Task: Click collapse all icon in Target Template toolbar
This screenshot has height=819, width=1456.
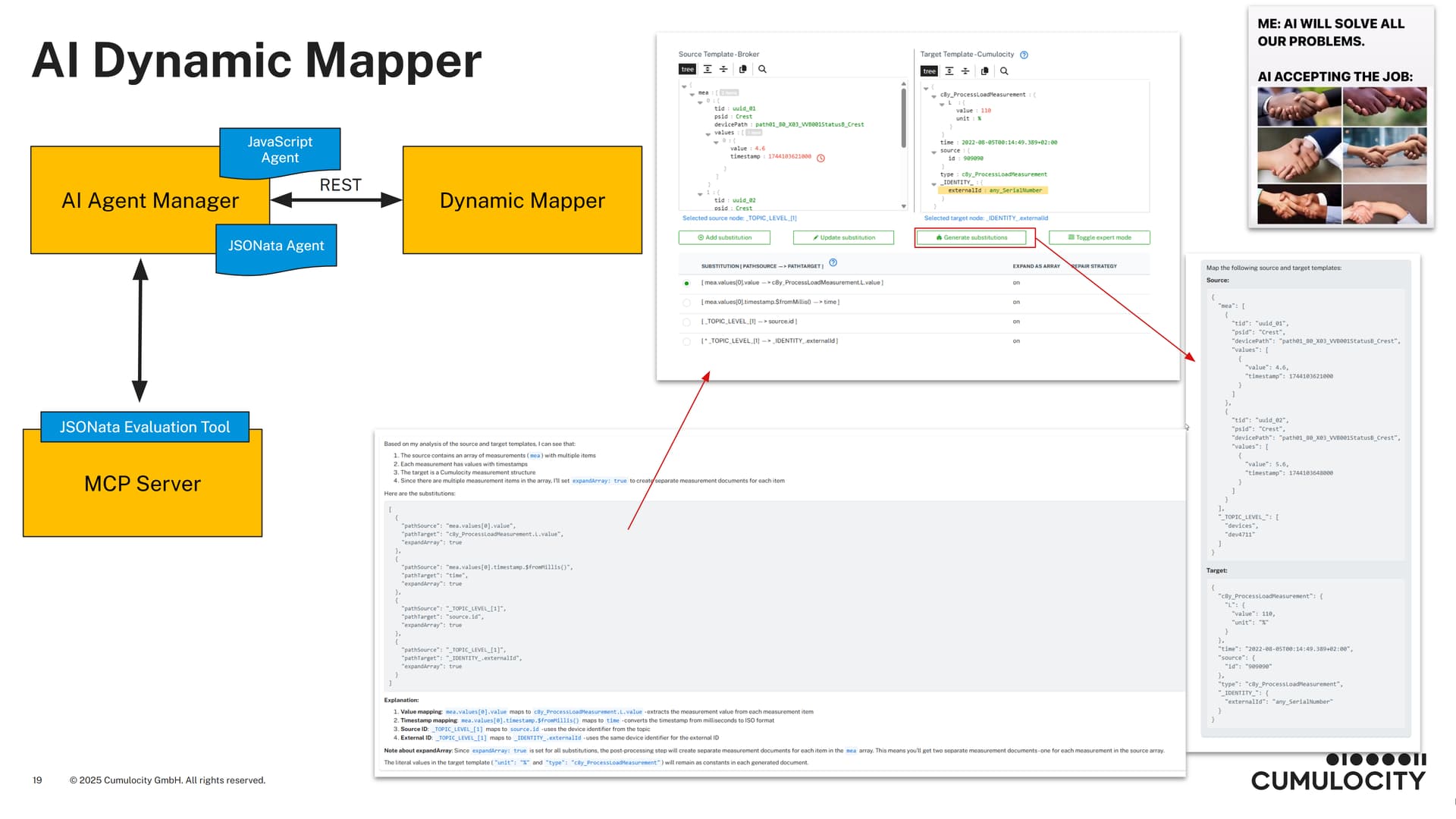Action: (x=965, y=71)
